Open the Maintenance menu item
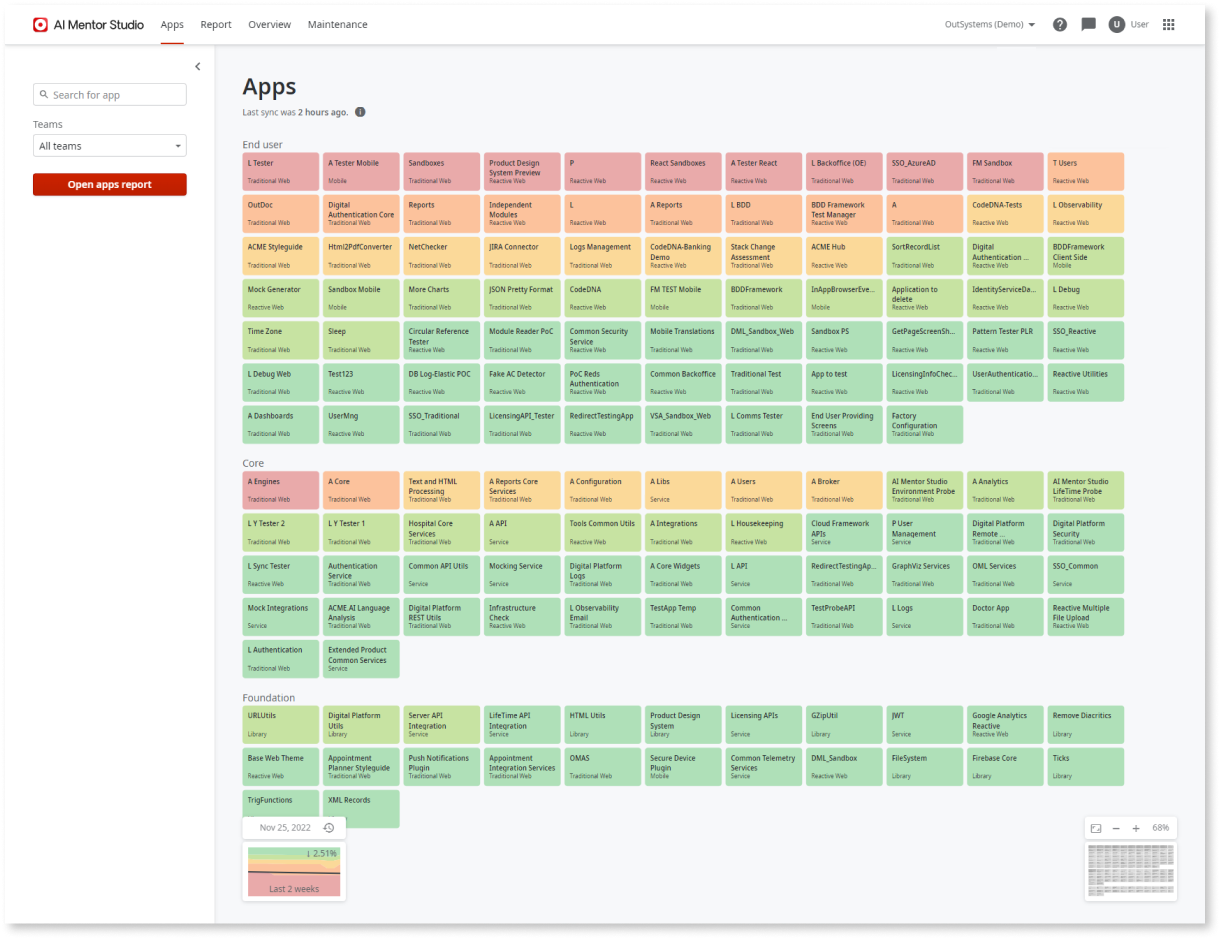 (337, 24)
